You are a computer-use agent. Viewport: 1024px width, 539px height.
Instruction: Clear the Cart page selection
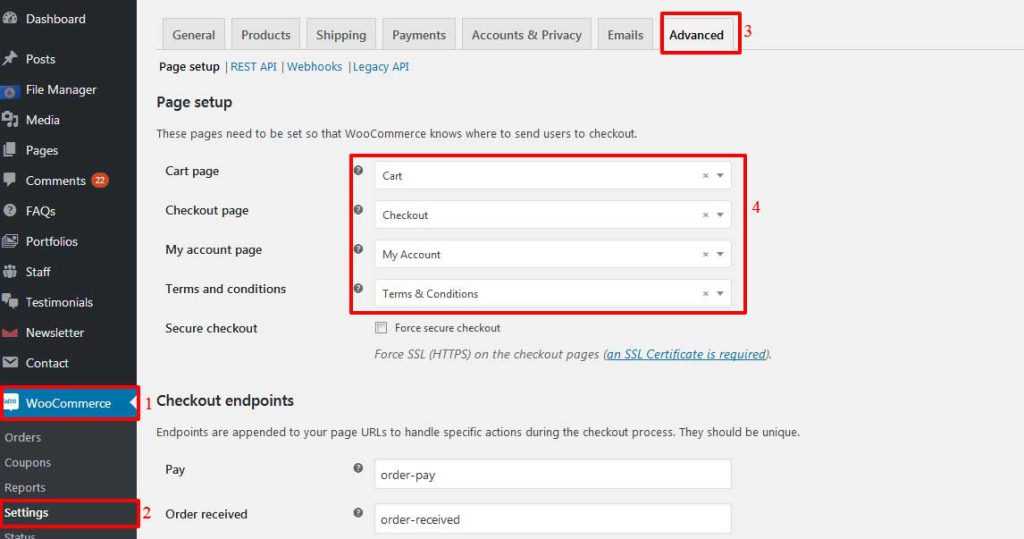(x=705, y=176)
